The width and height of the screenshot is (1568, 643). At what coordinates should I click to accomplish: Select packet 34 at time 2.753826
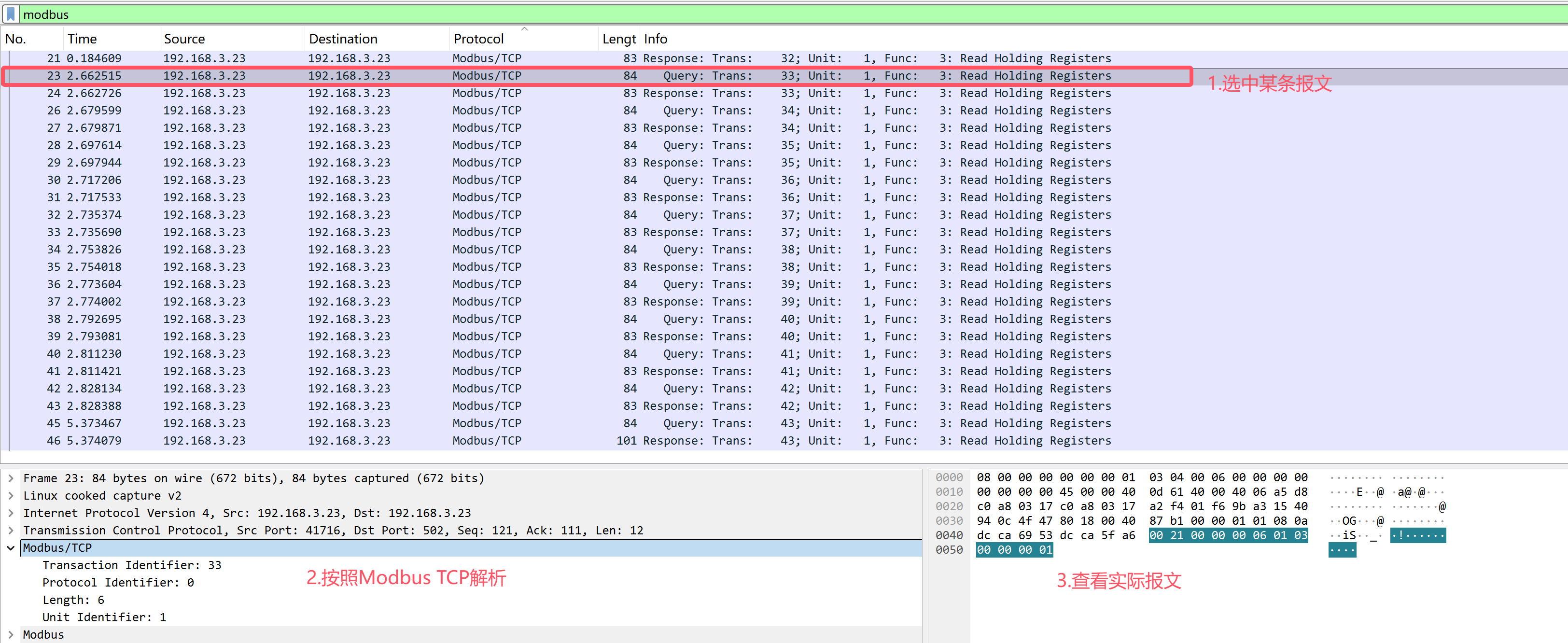(784, 250)
